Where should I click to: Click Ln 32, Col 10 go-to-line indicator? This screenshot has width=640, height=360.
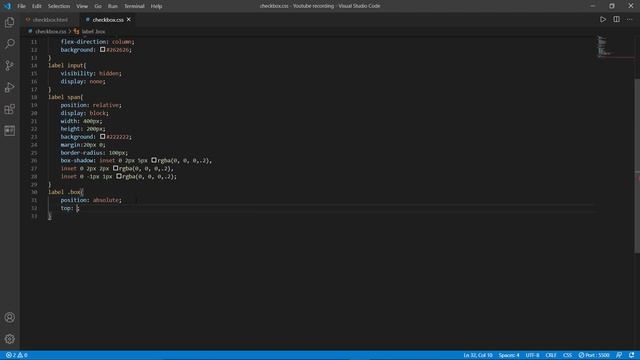478,355
